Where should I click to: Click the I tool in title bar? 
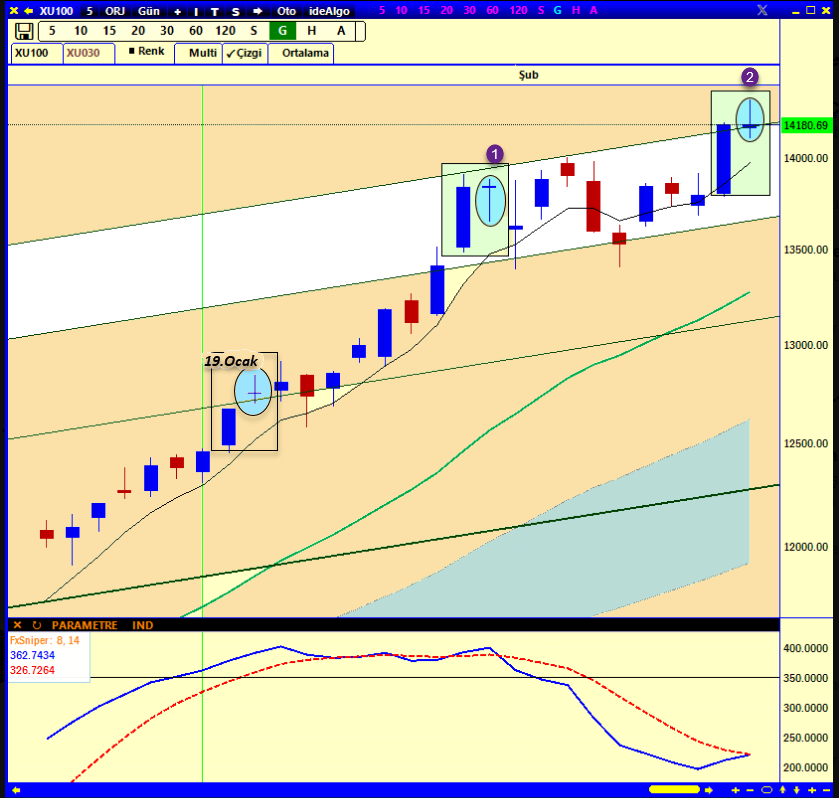click(x=196, y=11)
